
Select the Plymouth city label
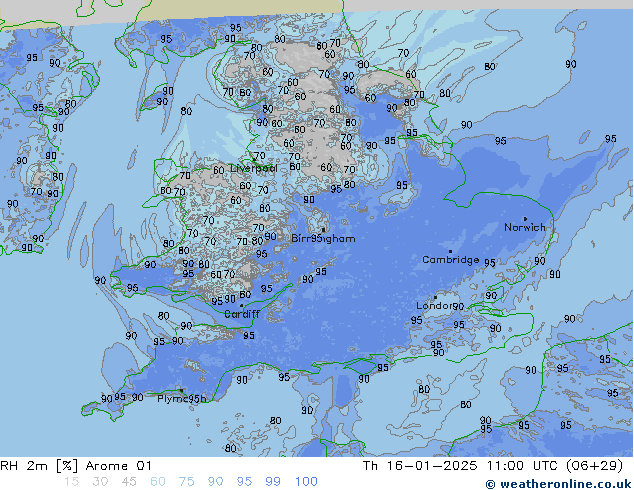pos(182,399)
